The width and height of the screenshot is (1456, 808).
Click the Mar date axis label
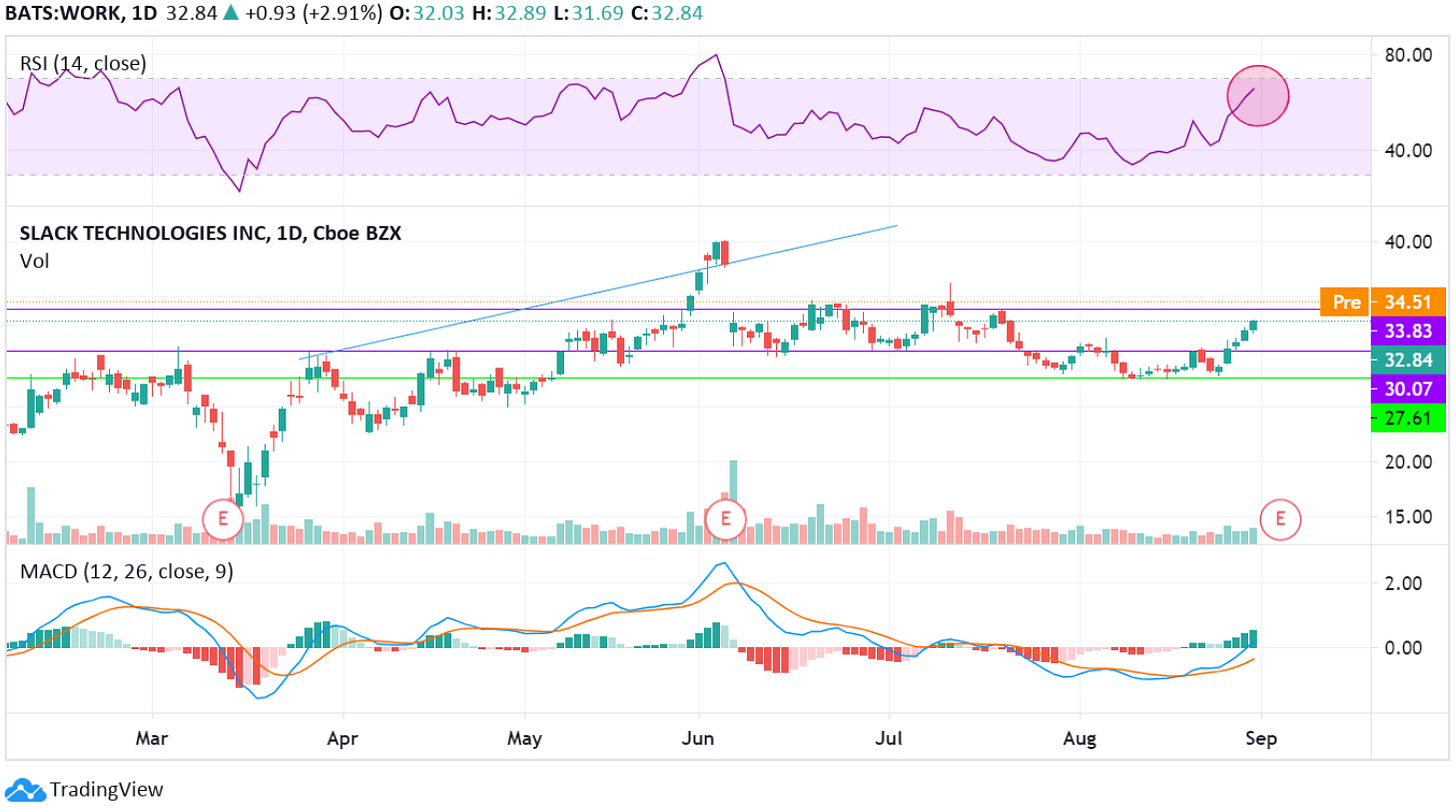pyautogui.click(x=152, y=740)
